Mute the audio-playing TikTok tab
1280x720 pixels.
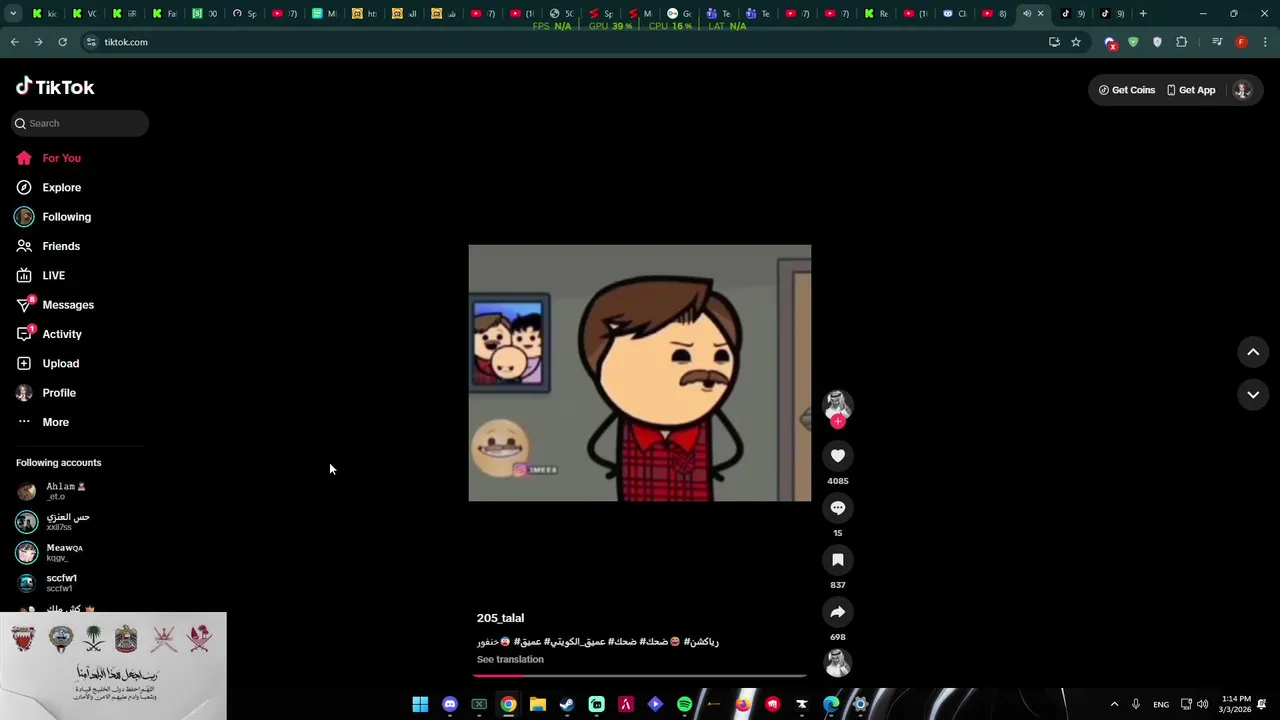pos(1026,14)
